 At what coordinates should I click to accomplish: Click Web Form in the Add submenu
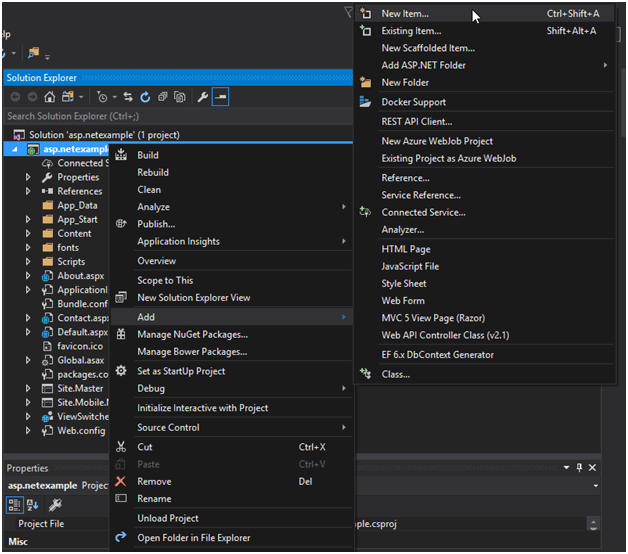(403, 301)
